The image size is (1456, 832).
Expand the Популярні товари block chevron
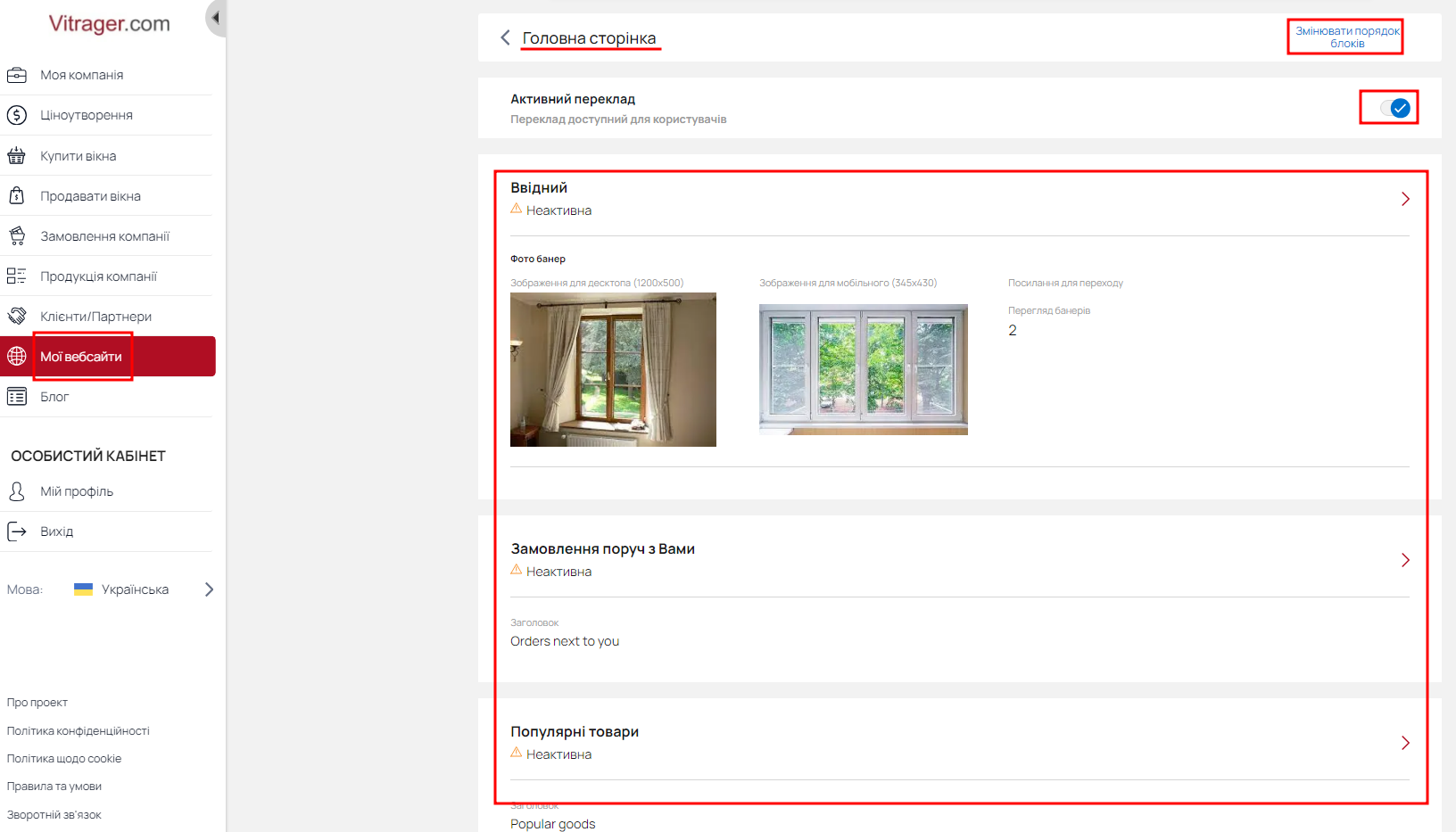(x=1405, y=743)
